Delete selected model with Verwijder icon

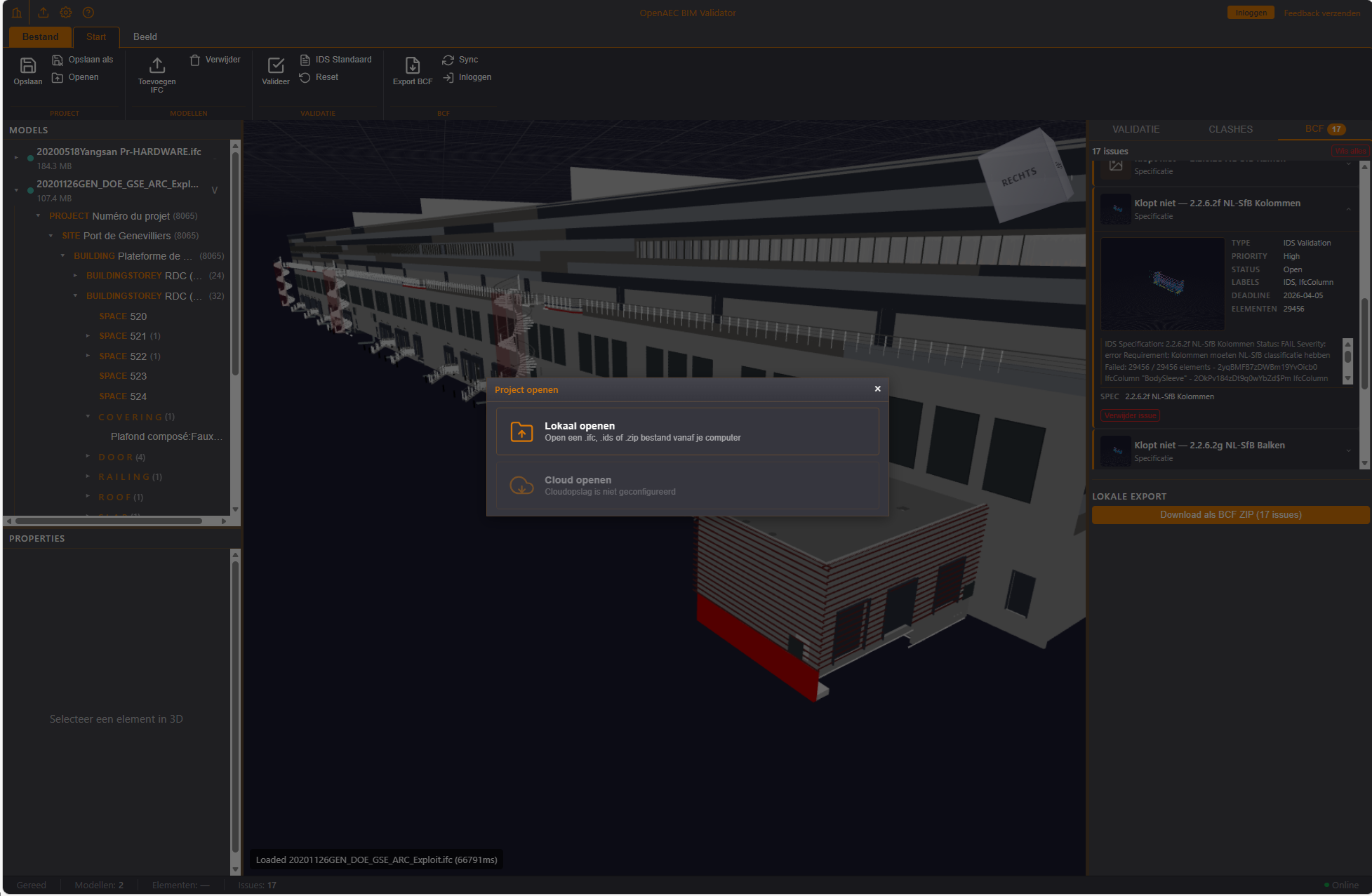(x=215, y=60)
